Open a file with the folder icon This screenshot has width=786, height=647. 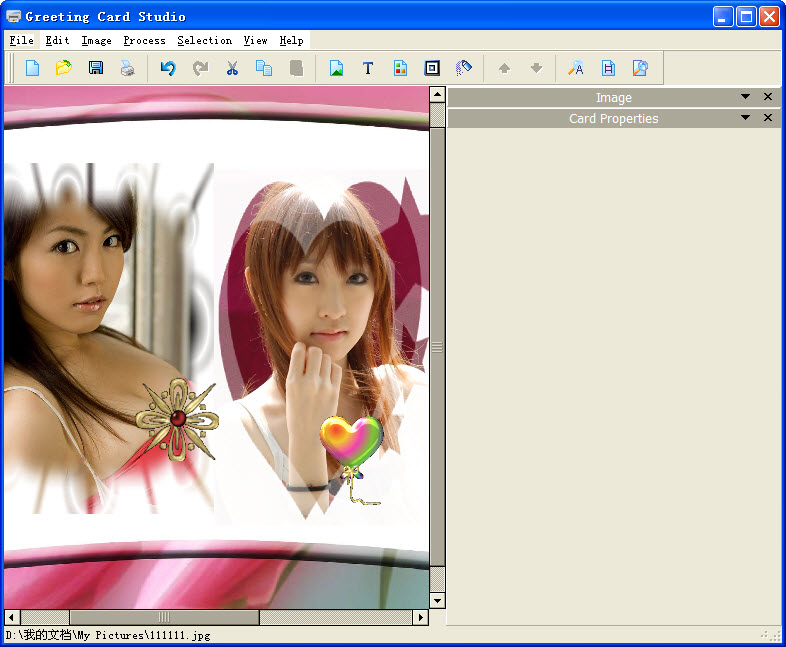point(64,68)
